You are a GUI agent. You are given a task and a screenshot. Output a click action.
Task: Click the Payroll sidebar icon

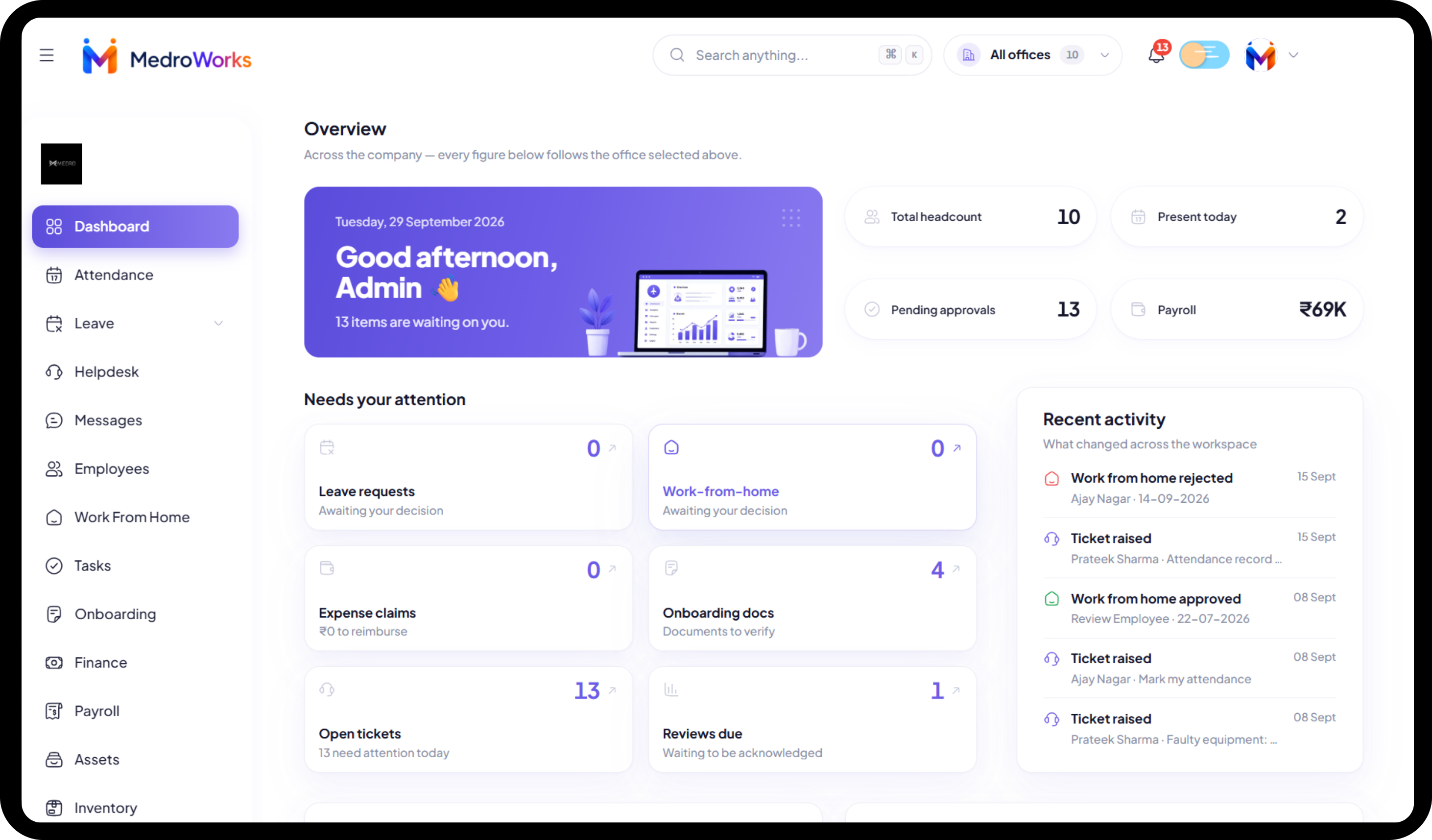pos(54,711)
